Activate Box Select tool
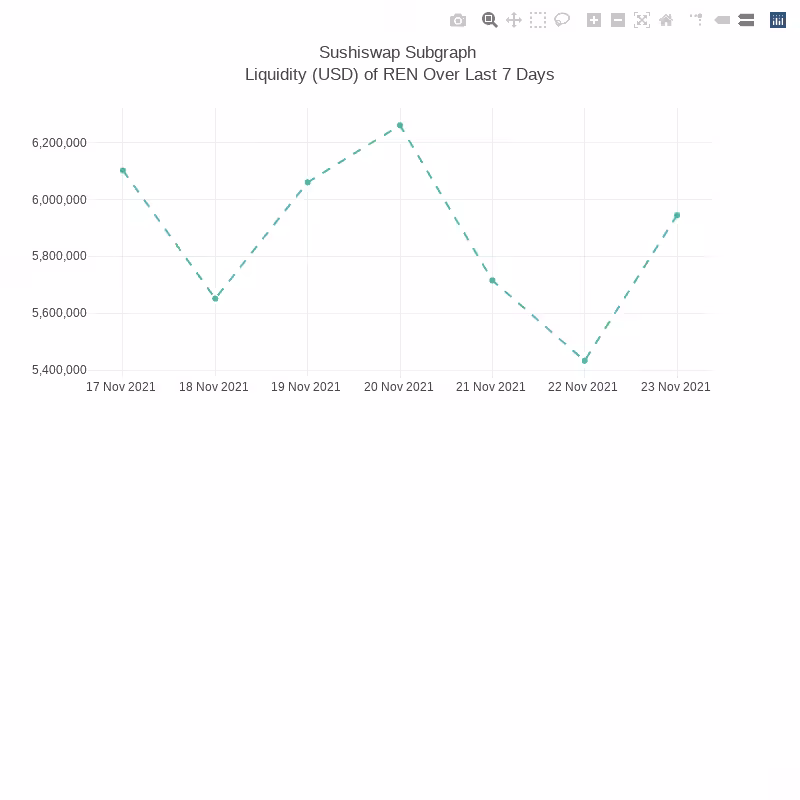Screen dimensions: 800x800 pos(538,20)
